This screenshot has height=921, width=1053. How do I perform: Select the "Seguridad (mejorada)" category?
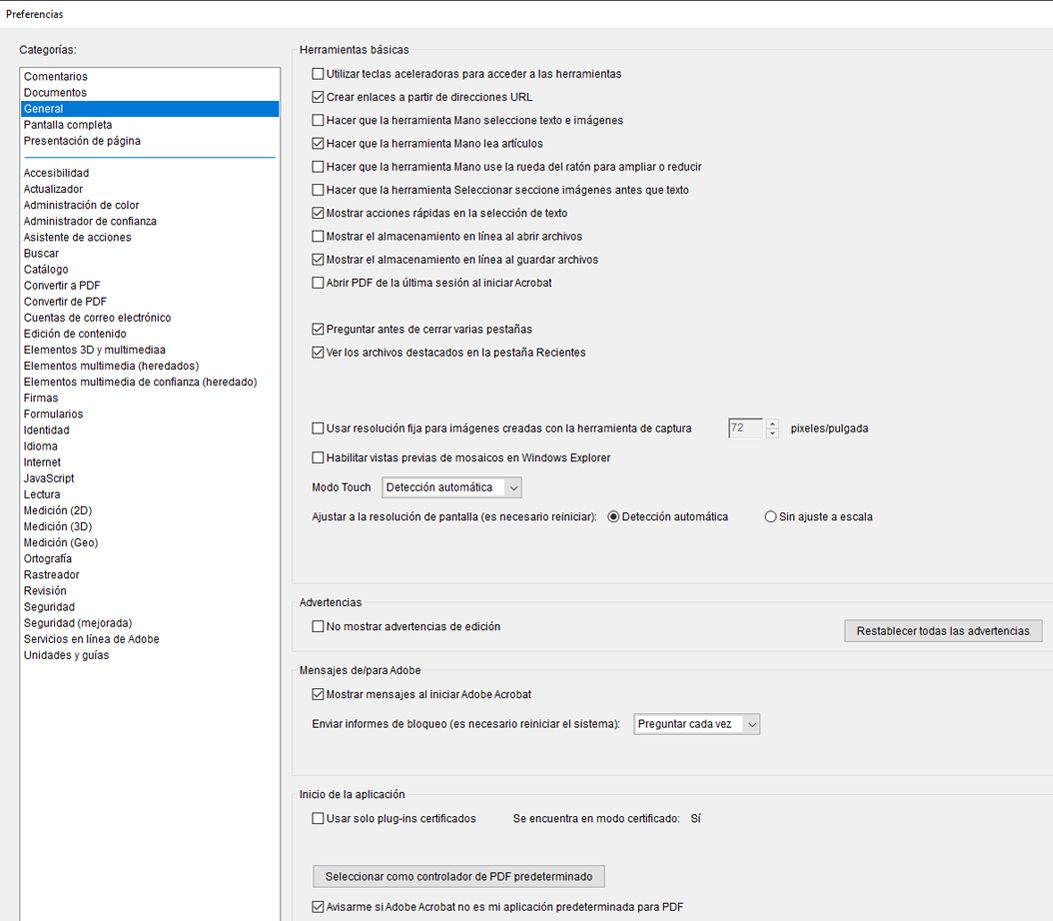coord(73,622)
